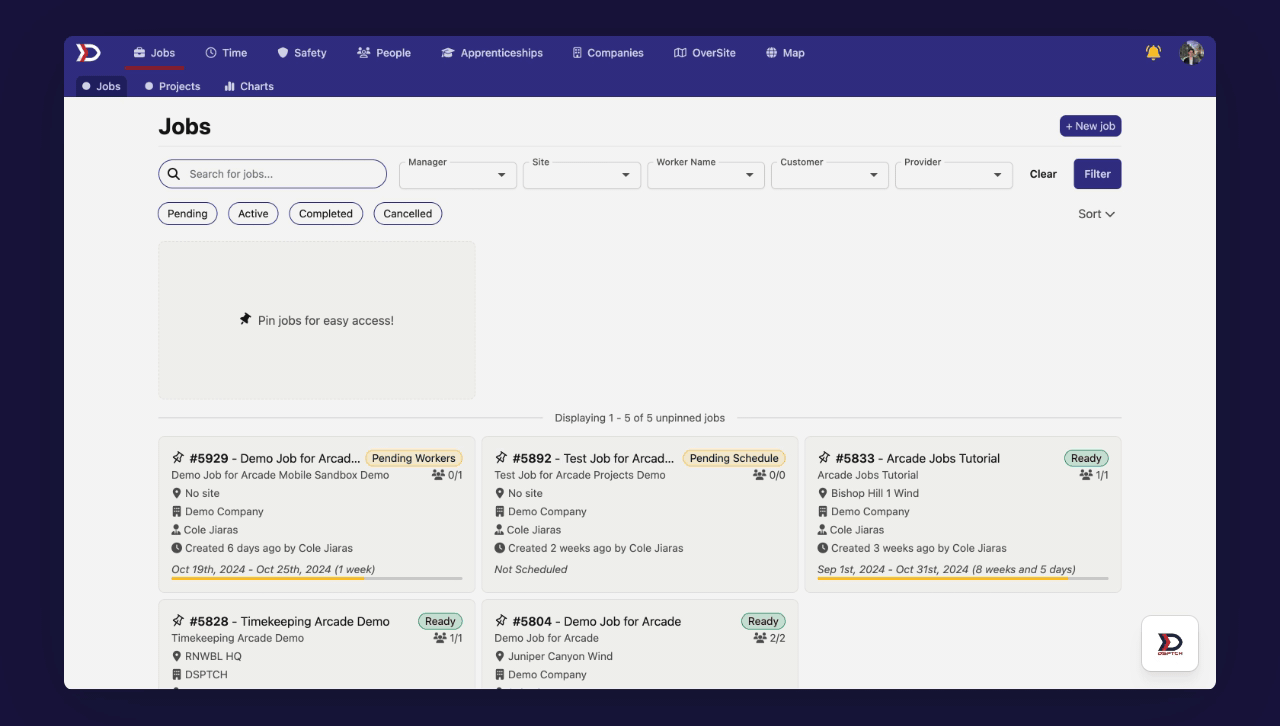Click Ready badge on job #5833
Screen dimensions: 1280x726
[1086, 458]
